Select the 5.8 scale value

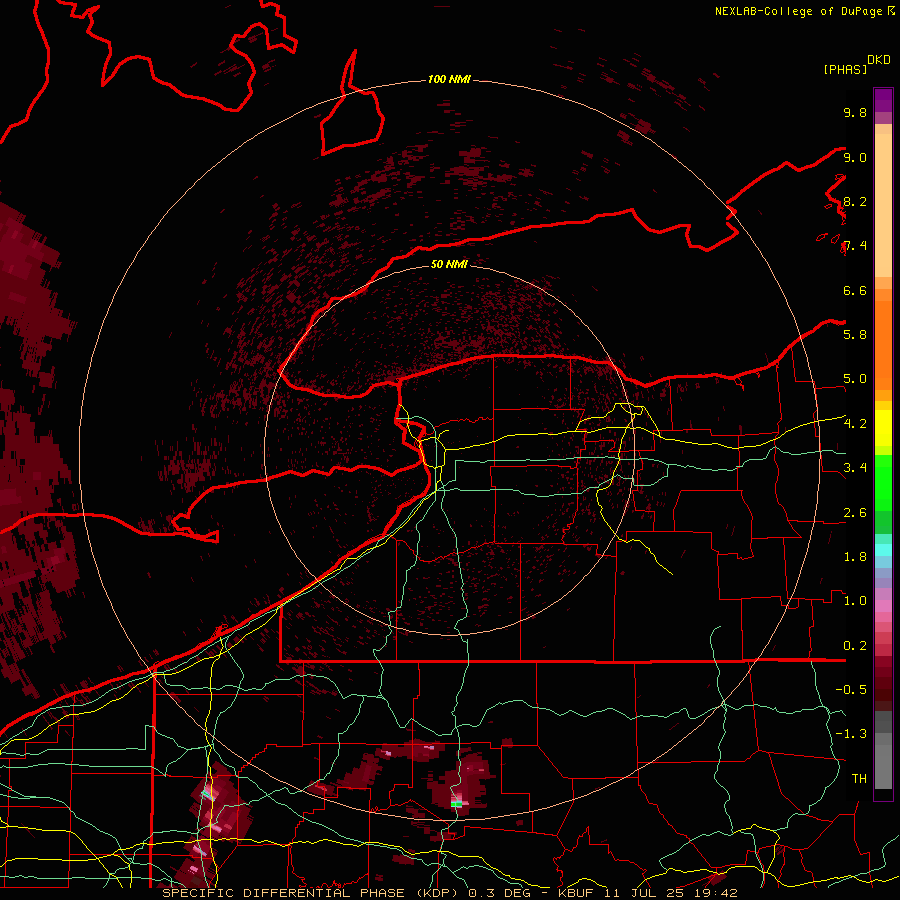tap(855, 335)
